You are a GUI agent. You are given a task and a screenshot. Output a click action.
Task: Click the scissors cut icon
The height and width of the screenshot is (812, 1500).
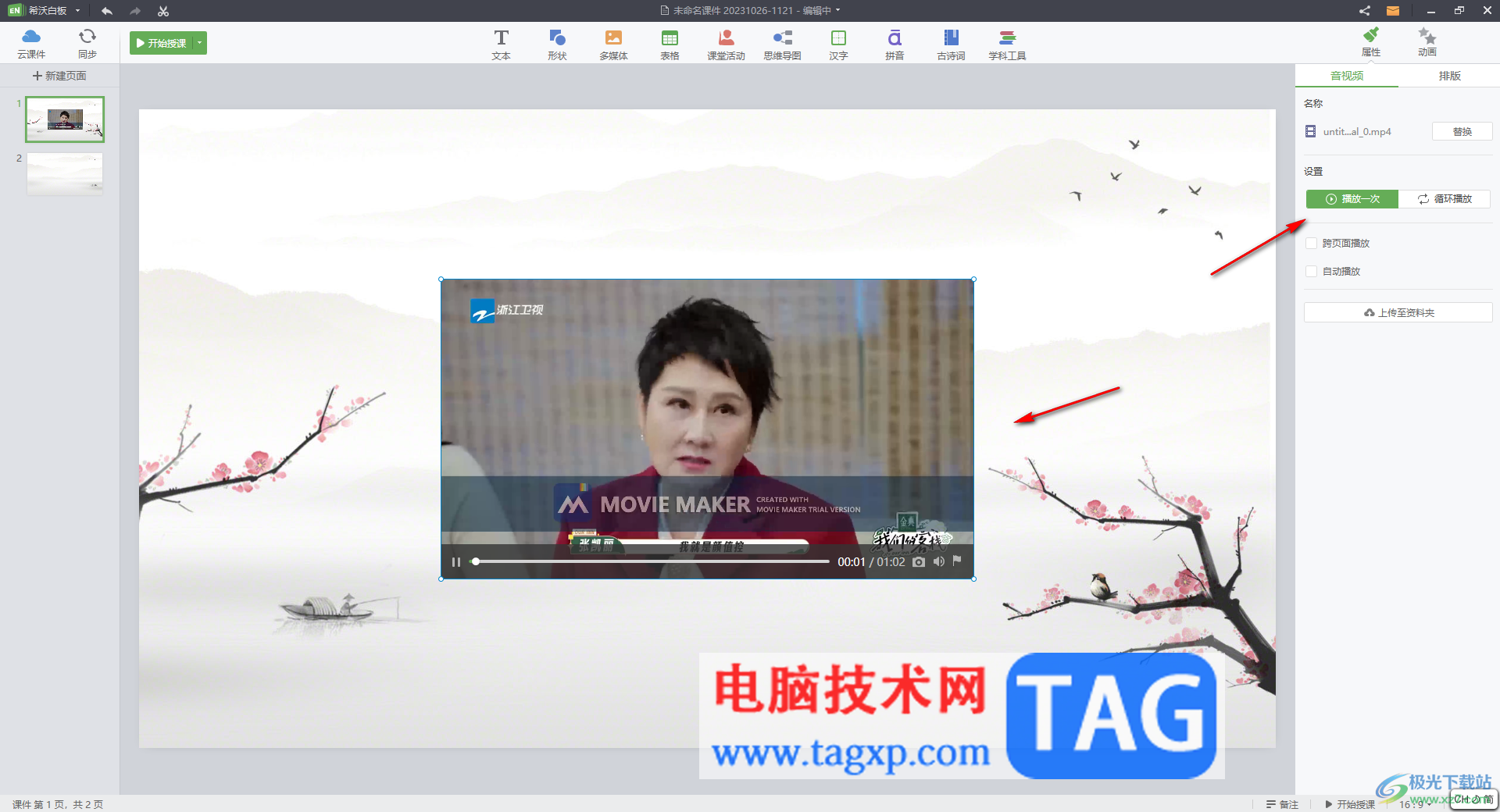163,11
